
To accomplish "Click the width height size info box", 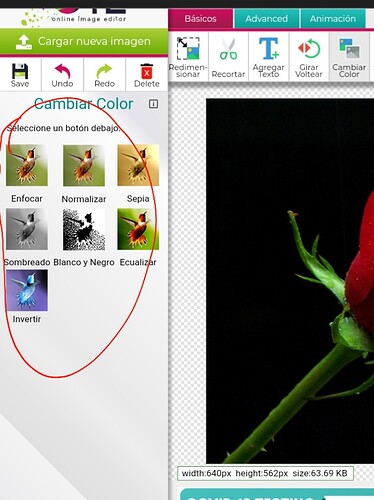I will tap(265, 473).
